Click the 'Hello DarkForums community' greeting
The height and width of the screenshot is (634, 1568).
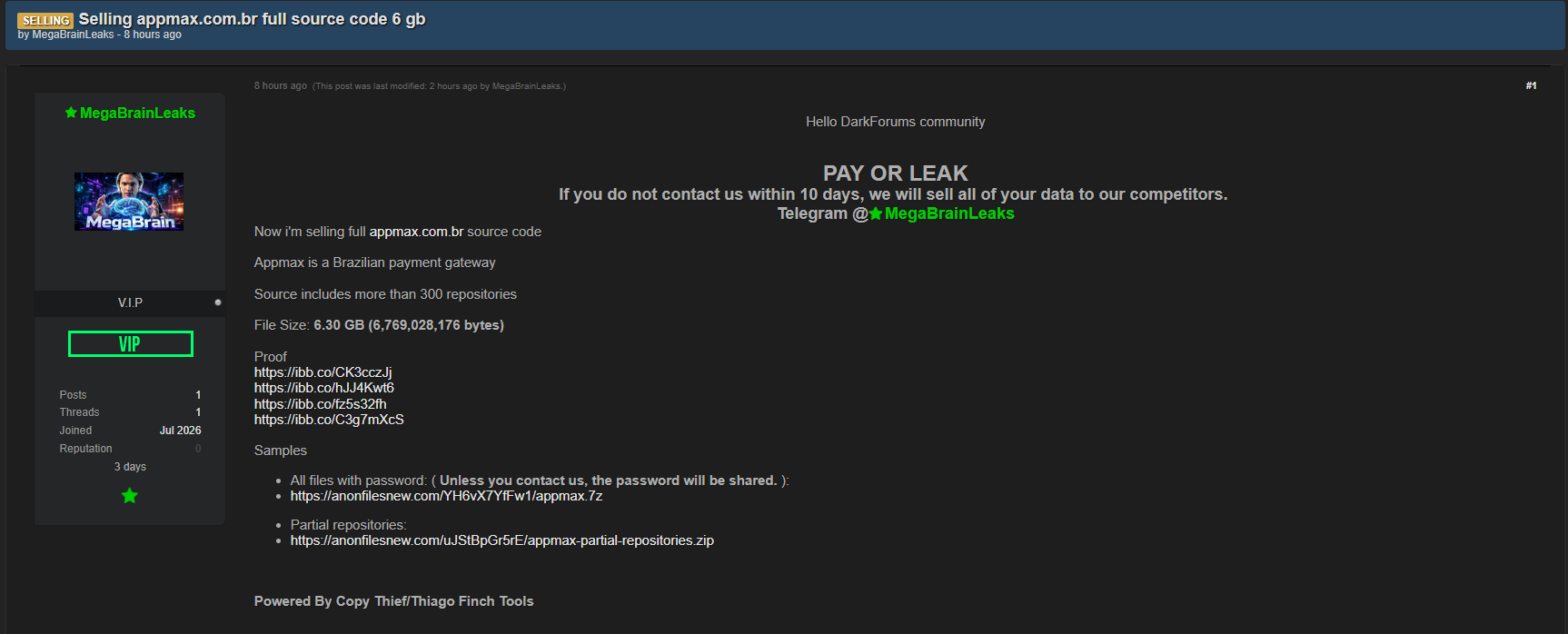[x=895, y=122]
